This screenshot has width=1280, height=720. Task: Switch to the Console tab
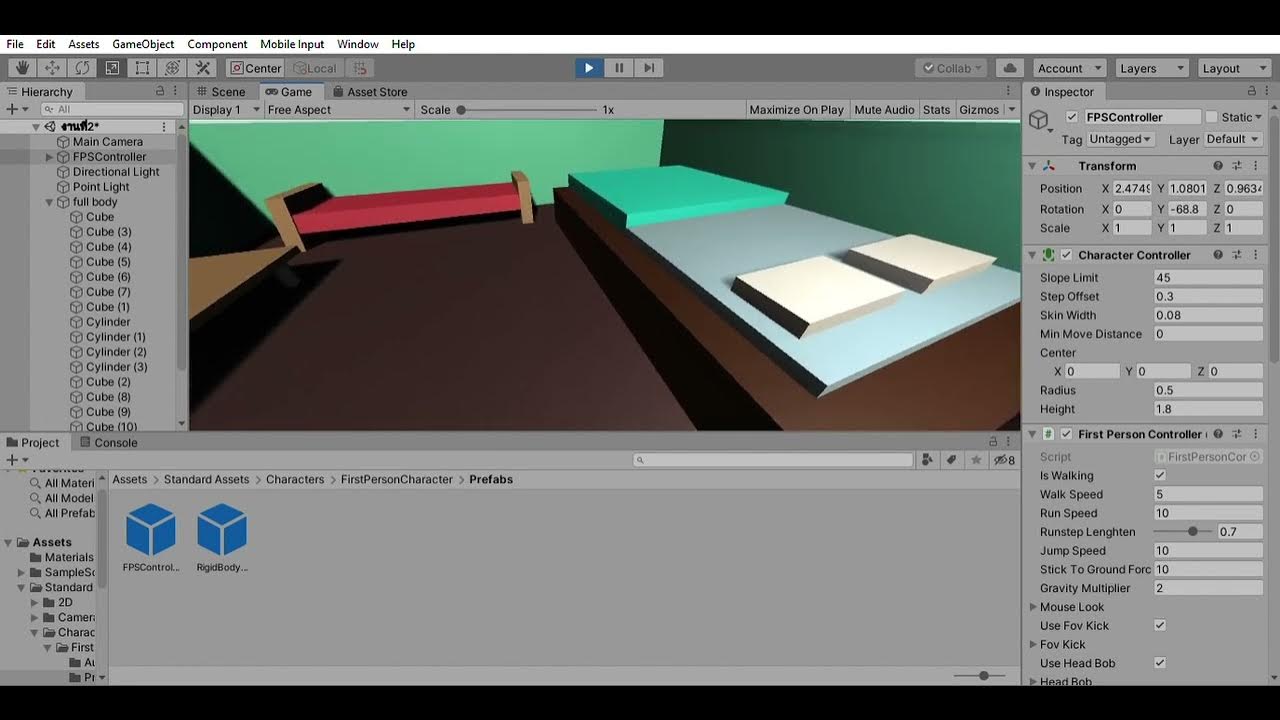(108, 442)
